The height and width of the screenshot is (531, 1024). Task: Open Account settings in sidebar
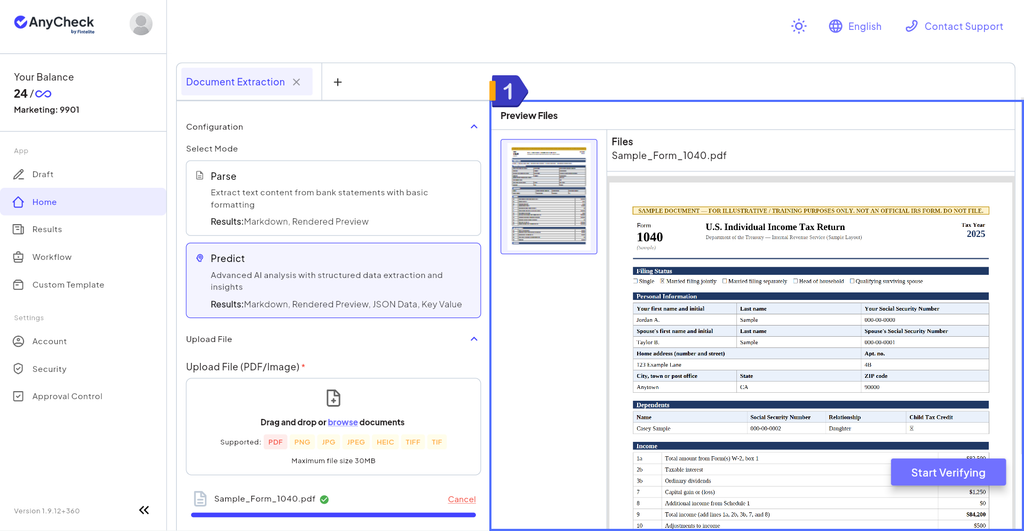click(83, 341)
